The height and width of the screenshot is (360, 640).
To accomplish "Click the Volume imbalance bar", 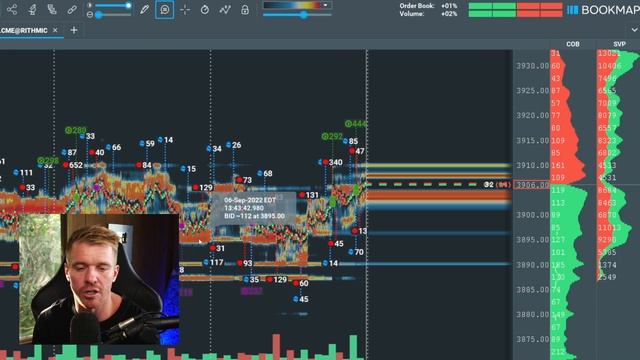I will point(515,14).
